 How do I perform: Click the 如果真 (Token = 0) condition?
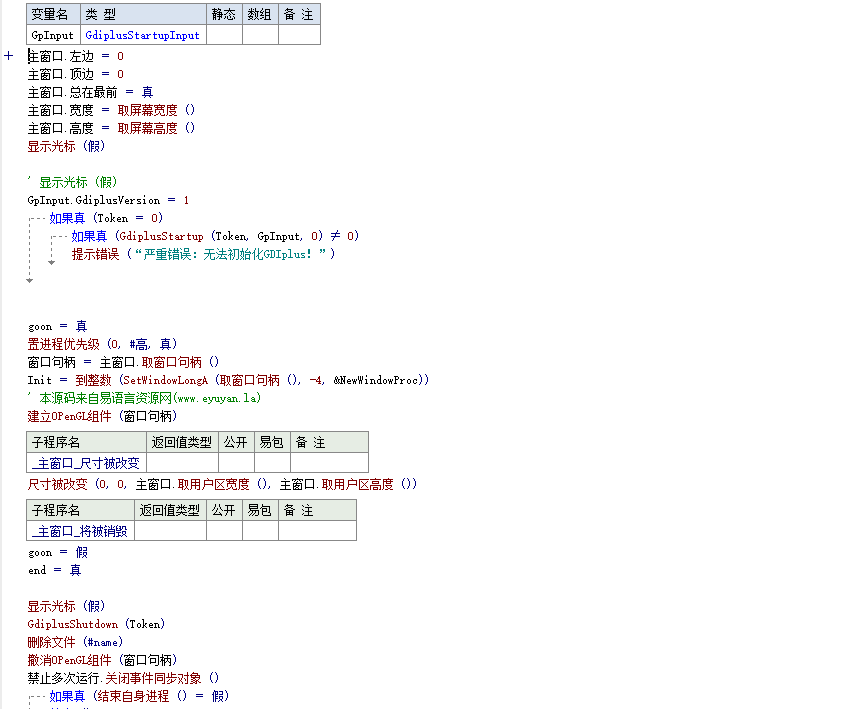(x=106, y=218)
